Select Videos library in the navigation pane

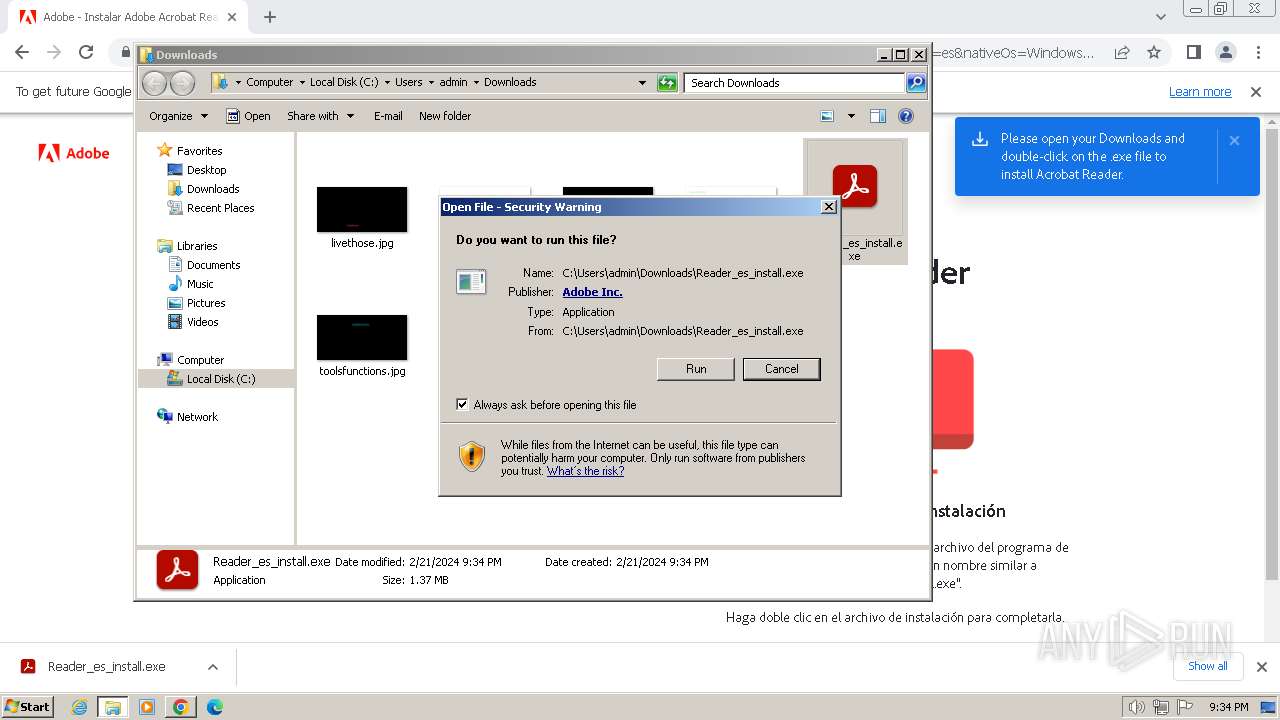pos(193,322)
